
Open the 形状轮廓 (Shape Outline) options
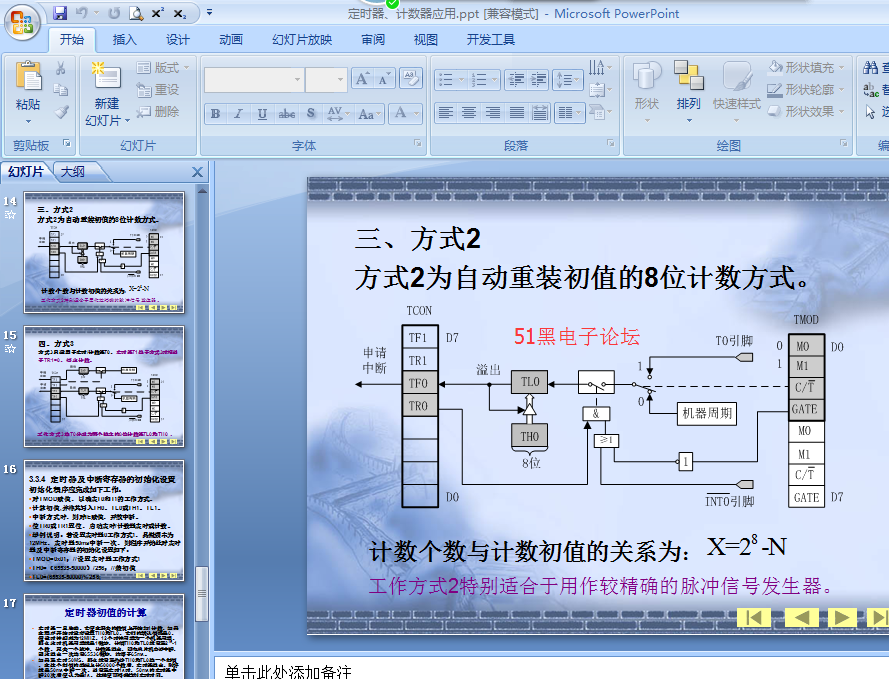806,90
